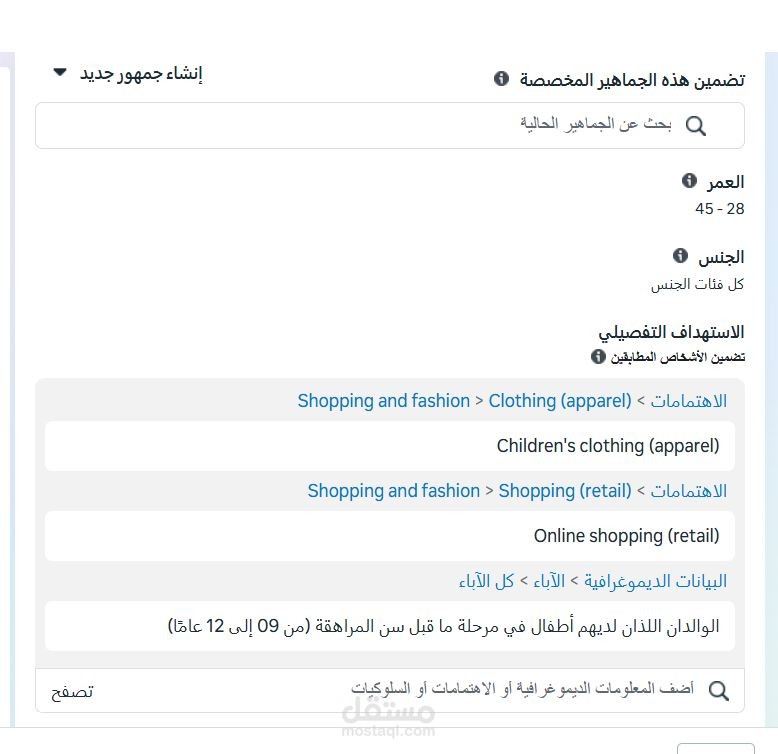Screen dimensions: 778x754
Task: Click magnifier icon in existing audiences search
Action: pos(696,125)
